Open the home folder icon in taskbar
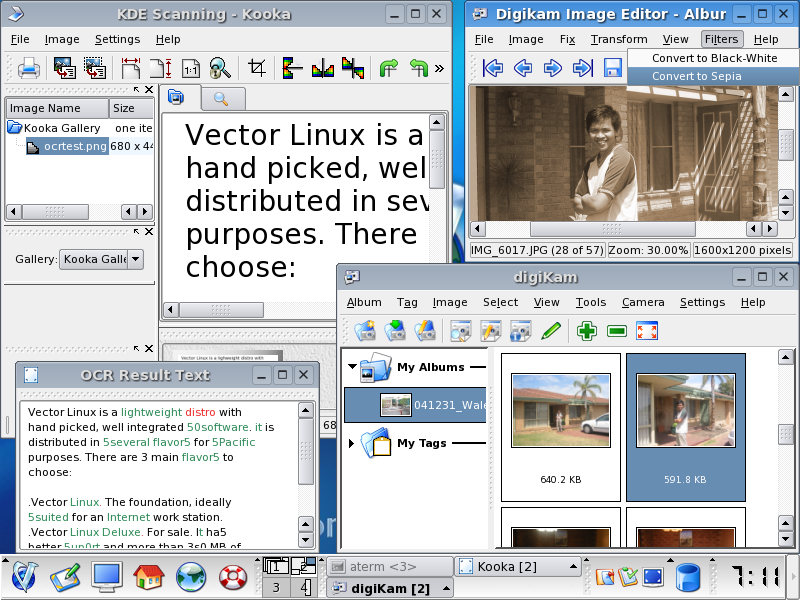The width and height of the screenshot is (800, 600). coord(148,577)
